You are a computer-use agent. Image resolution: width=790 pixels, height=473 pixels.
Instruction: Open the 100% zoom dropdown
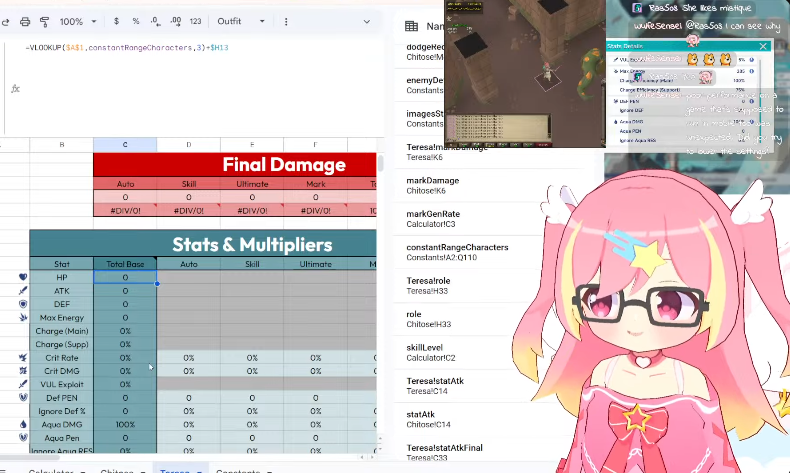[78, 22]
